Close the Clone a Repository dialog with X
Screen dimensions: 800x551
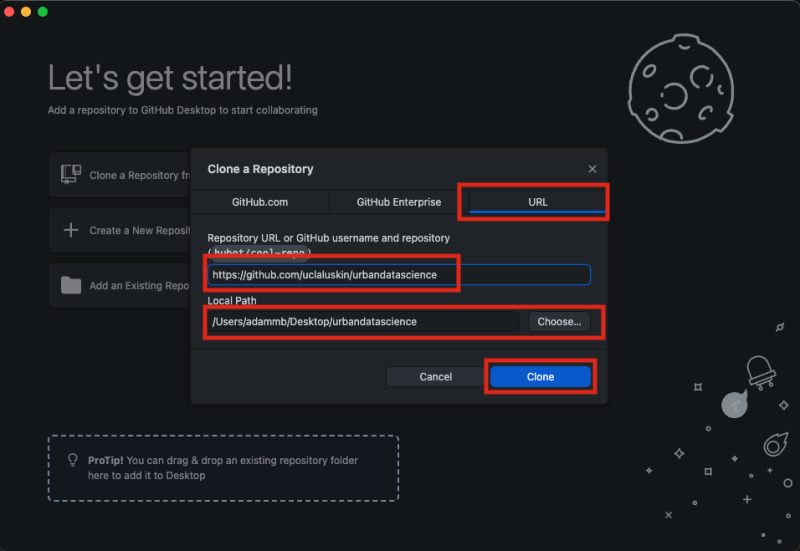pos(592,169)
